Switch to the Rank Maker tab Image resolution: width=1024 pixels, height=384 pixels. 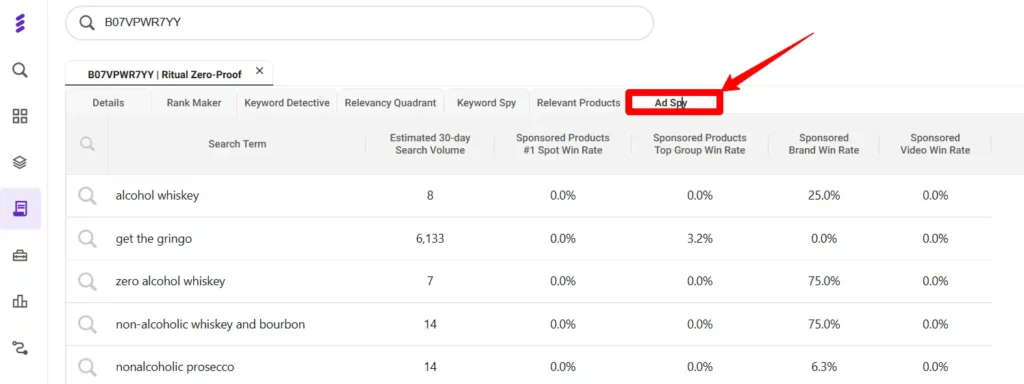[x=194, y=103]
